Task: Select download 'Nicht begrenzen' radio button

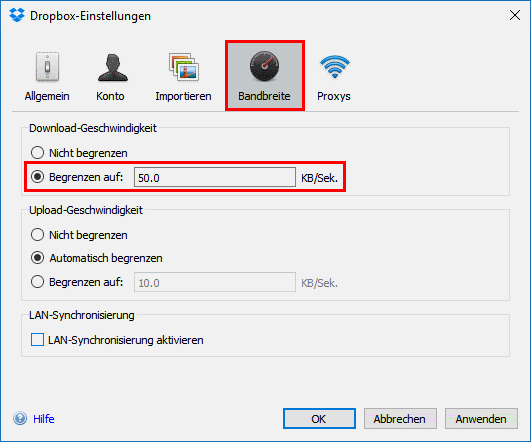Action: pyautogui.click(x=37, y=153)
